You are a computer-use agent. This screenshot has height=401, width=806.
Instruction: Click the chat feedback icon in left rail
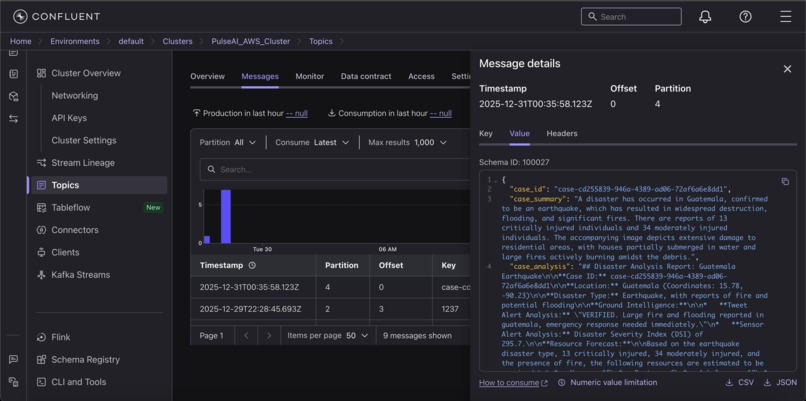click(x=14, y=359)
